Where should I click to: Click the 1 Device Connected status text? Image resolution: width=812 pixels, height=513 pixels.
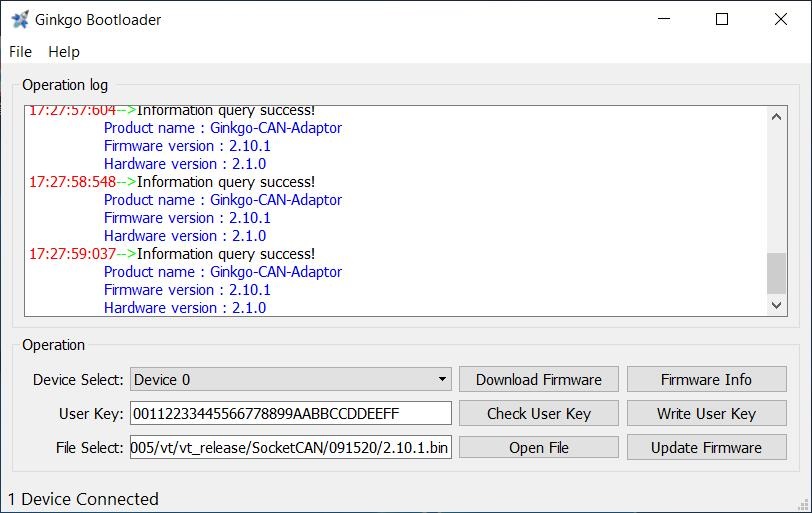click(x=83, y=499)
